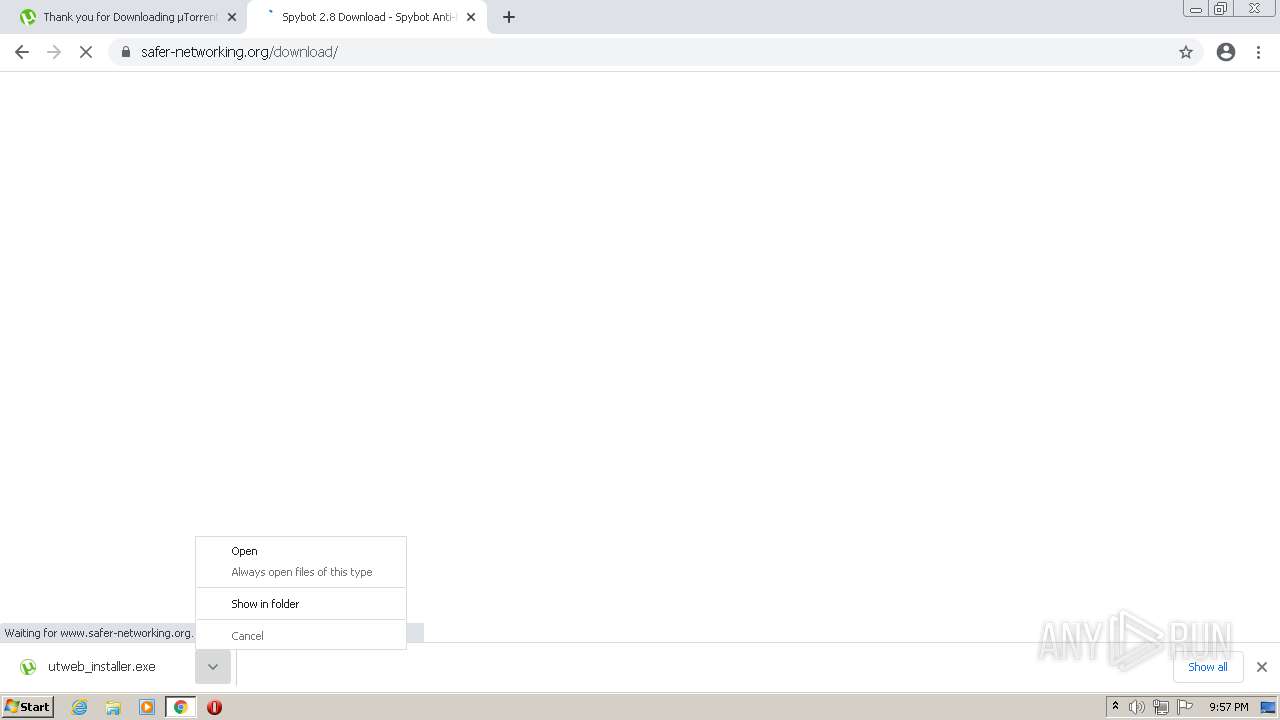Open the Windows Start menu
Screen dimensions: 1280x720
28,707
